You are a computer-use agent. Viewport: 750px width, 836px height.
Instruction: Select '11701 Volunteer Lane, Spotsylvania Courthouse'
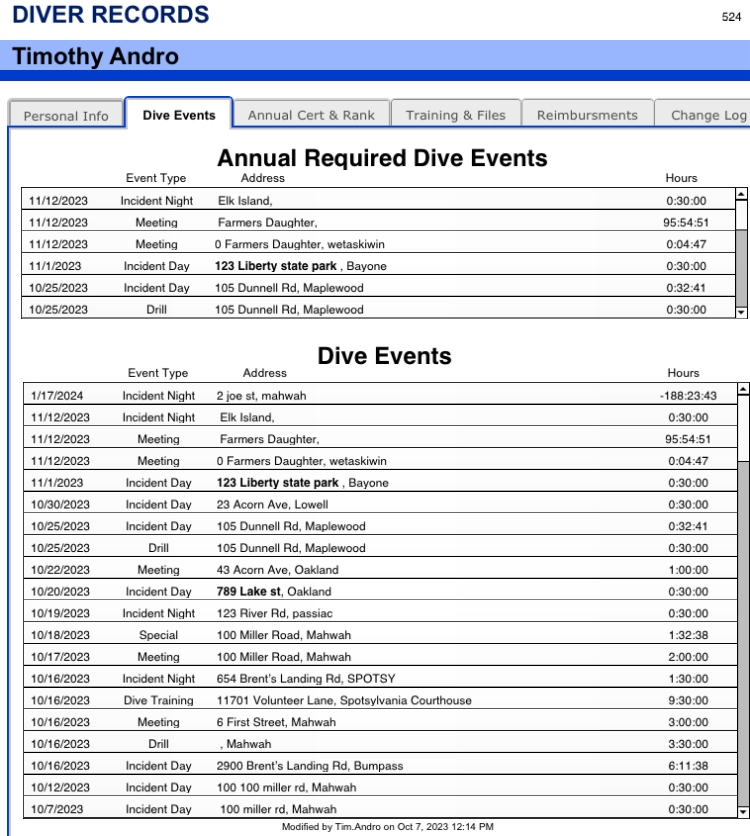[344, 700]
